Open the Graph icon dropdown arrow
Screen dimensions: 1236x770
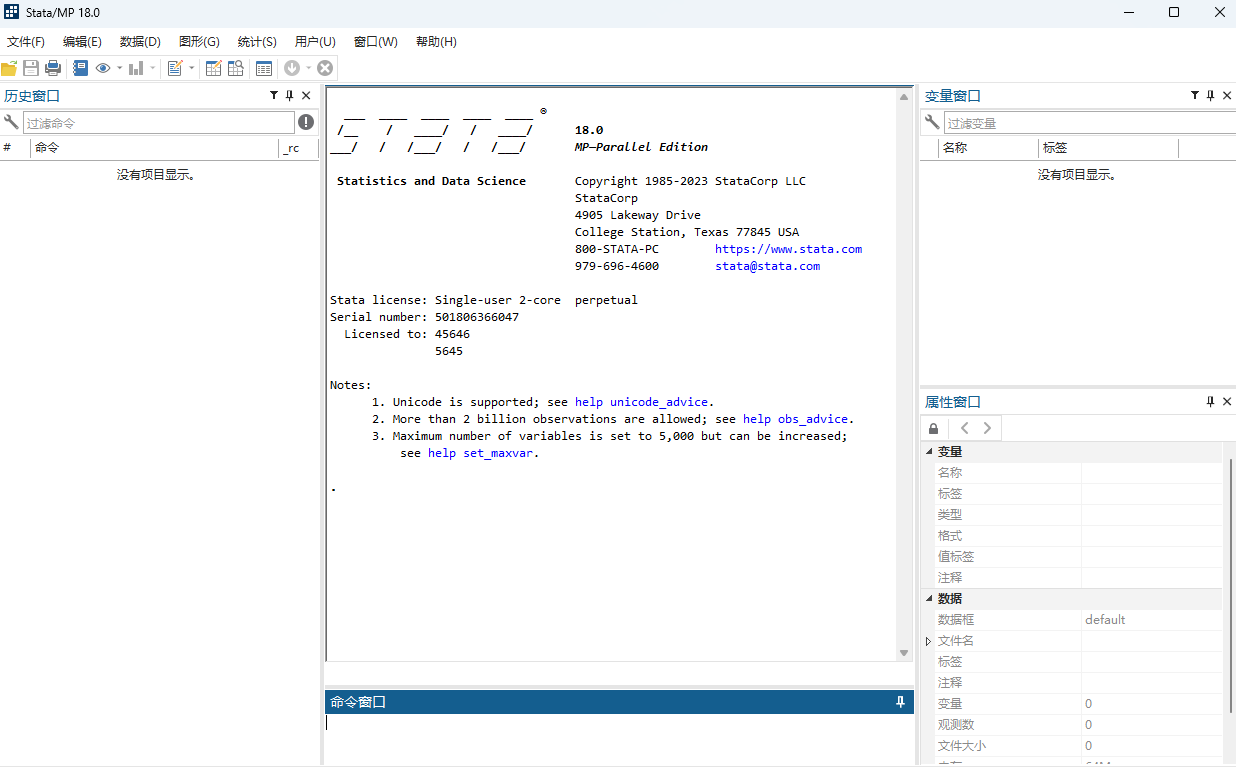tap(152, 68)
